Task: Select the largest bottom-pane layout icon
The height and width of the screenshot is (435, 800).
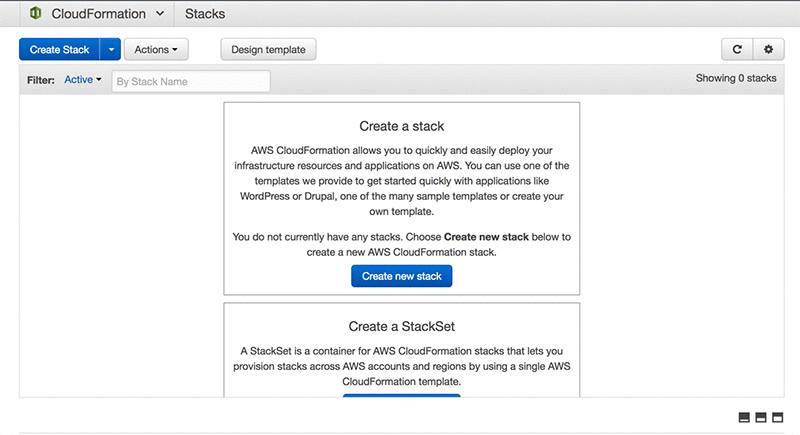Action: [777, 417]
